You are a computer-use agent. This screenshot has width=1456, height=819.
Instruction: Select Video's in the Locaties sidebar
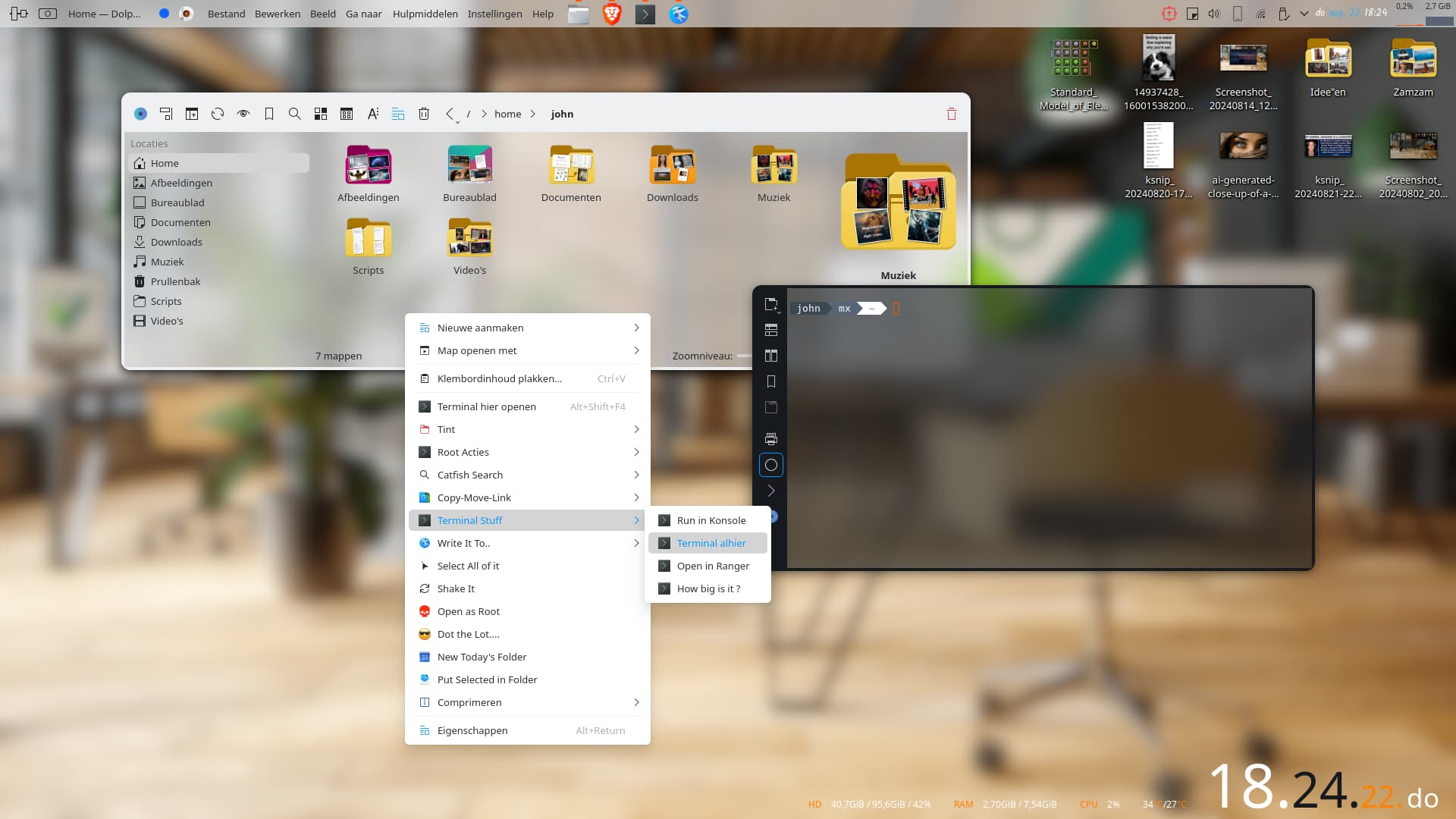[x=220, y=321]
